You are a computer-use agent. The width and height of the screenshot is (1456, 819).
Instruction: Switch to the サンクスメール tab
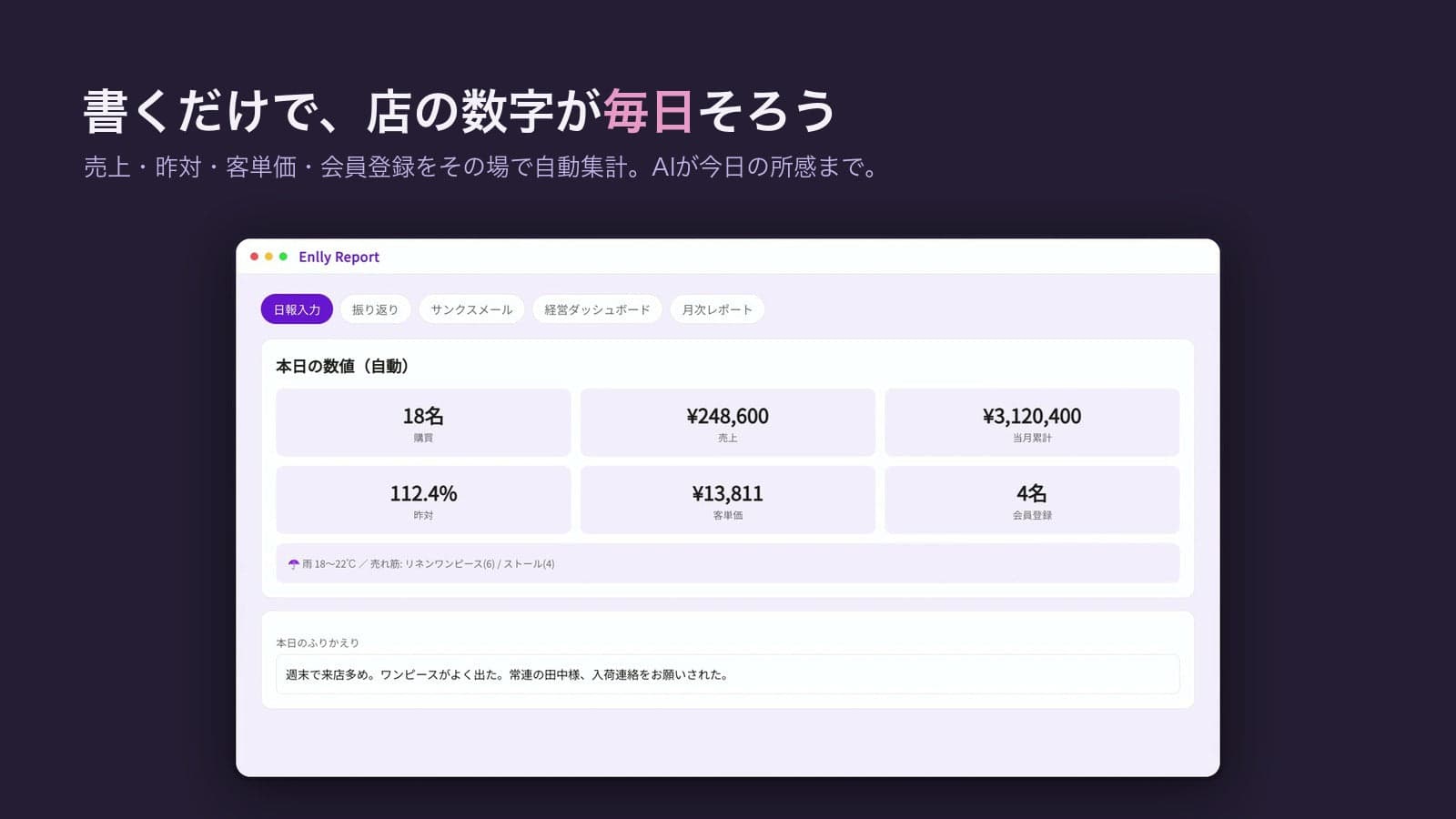[471, 309]
